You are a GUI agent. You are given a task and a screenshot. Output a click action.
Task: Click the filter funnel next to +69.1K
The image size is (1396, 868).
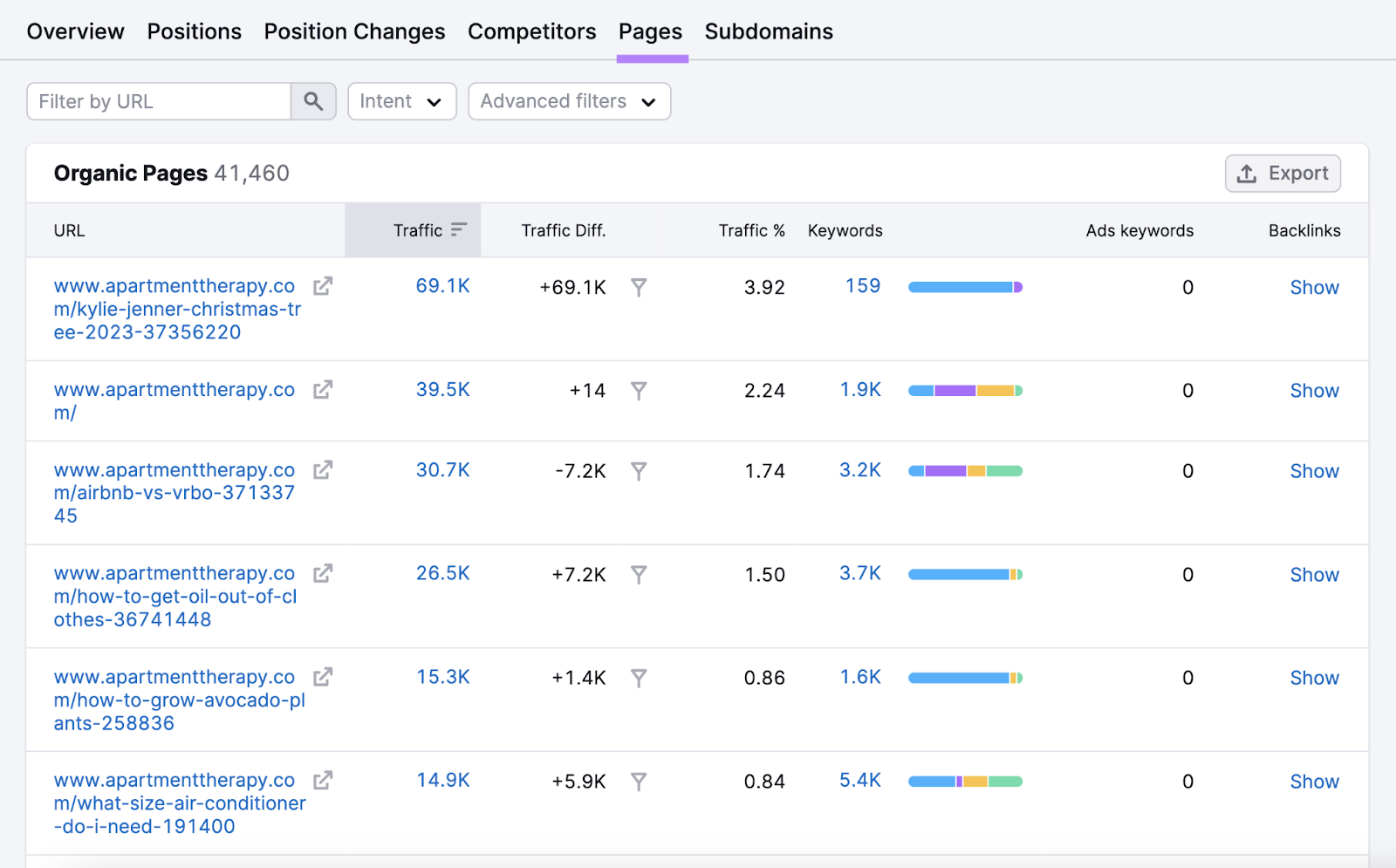tap(640, 287)
